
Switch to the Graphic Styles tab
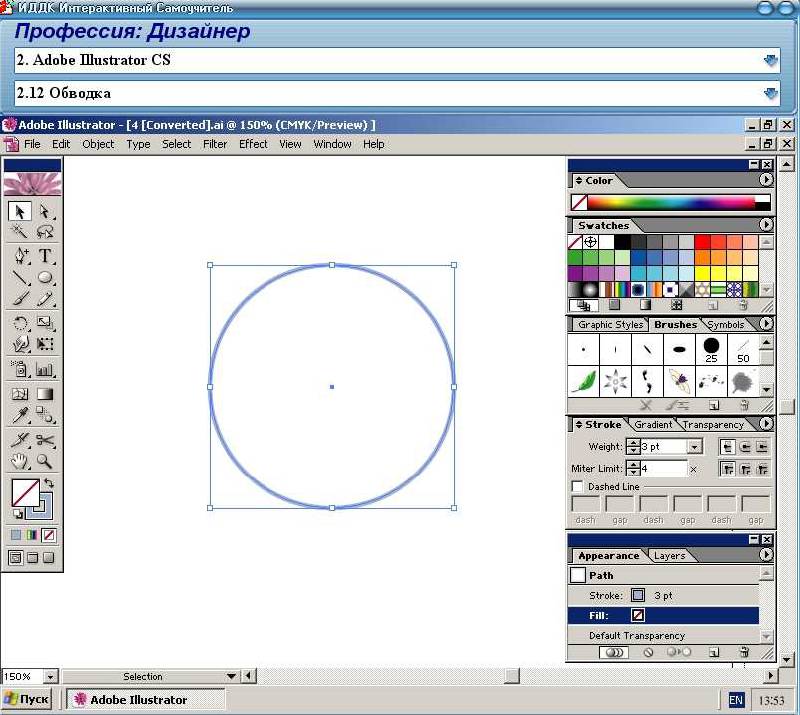(610, 325)
